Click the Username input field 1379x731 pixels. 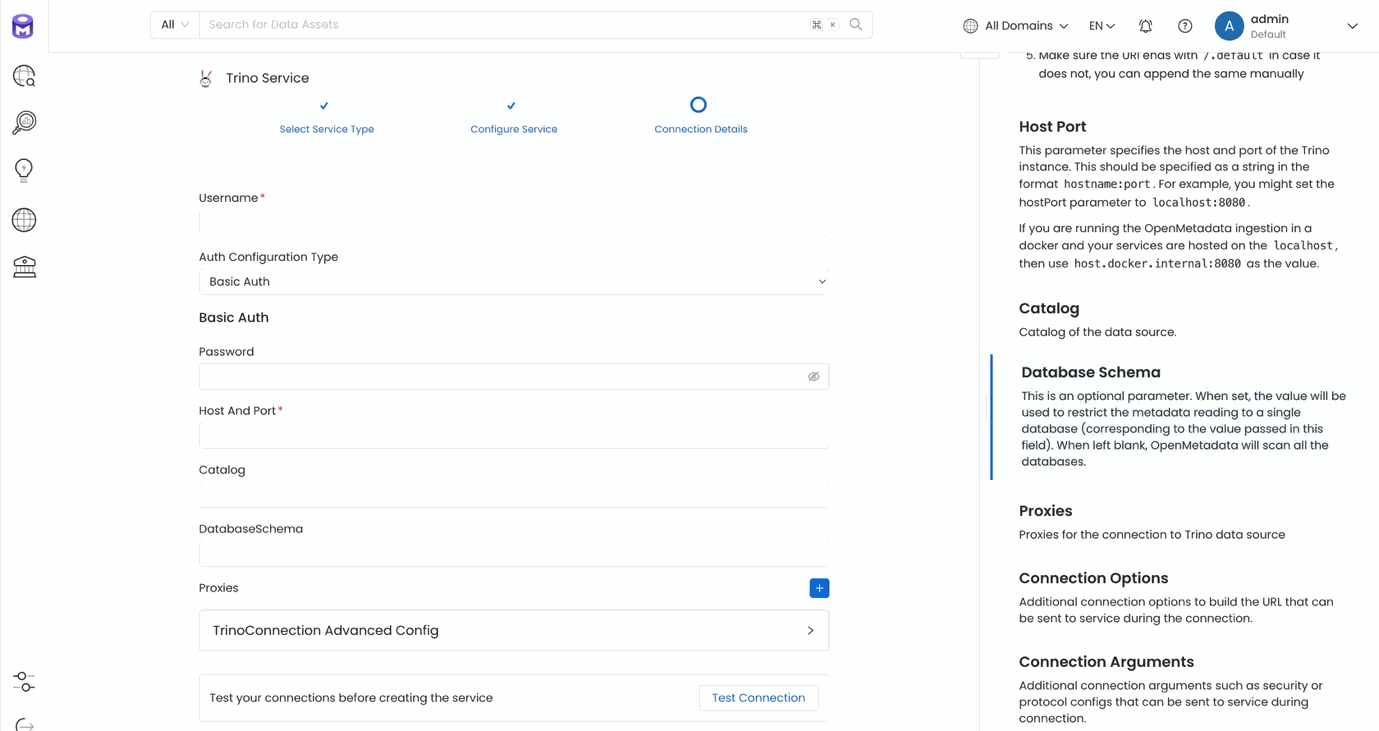pos(514,223)
